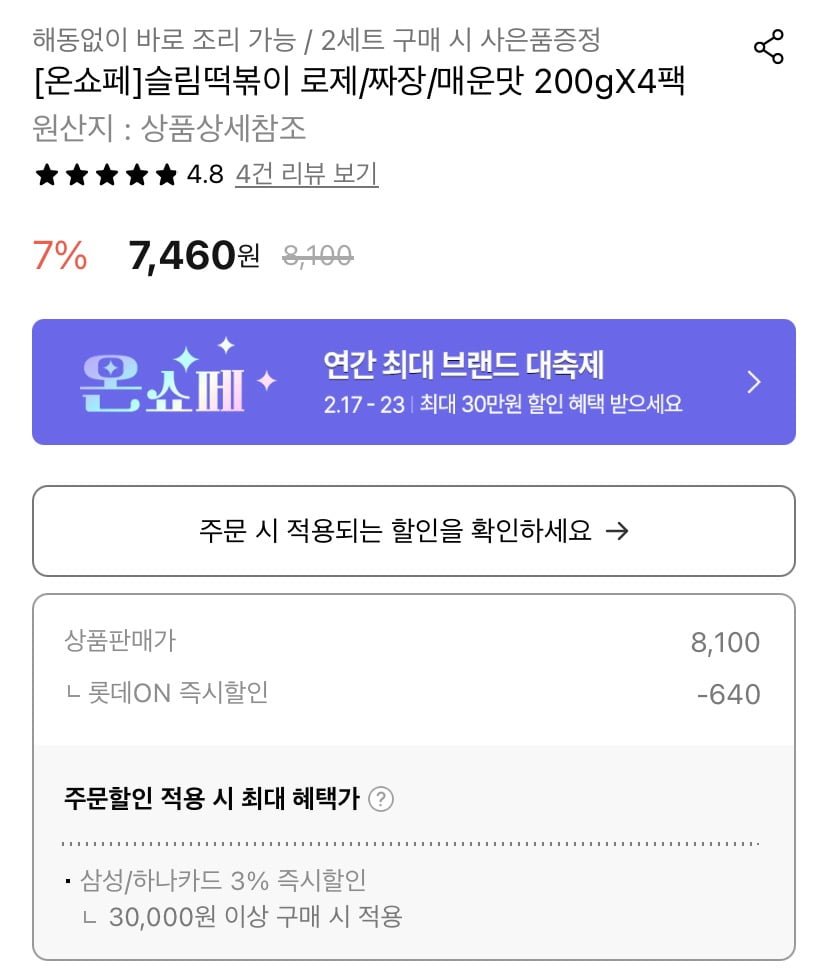Click the five-star rating icons

106,176
